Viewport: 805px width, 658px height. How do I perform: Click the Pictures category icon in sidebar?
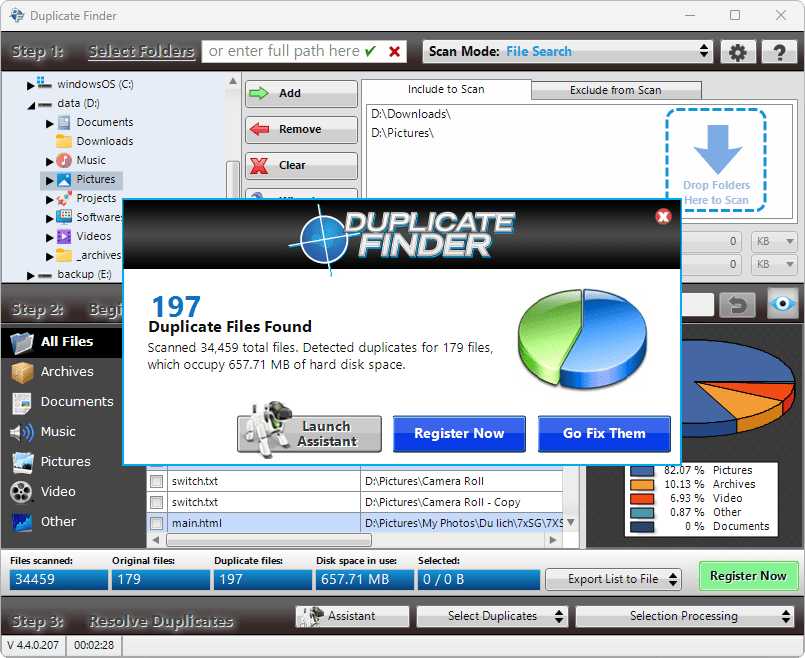pyautogui.click(x=22, y=462)
